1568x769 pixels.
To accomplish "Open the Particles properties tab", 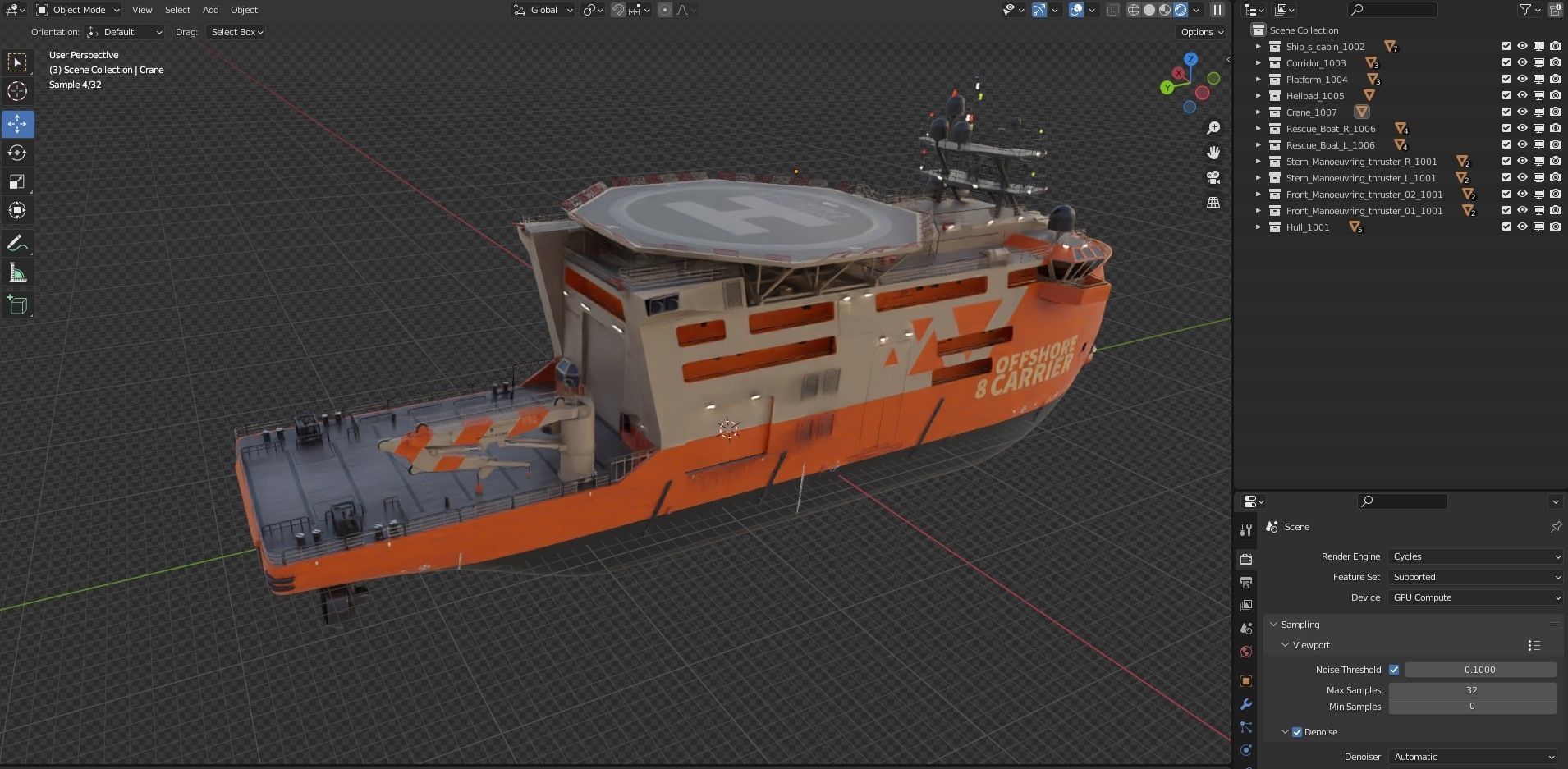I will tap(1246, 727).
